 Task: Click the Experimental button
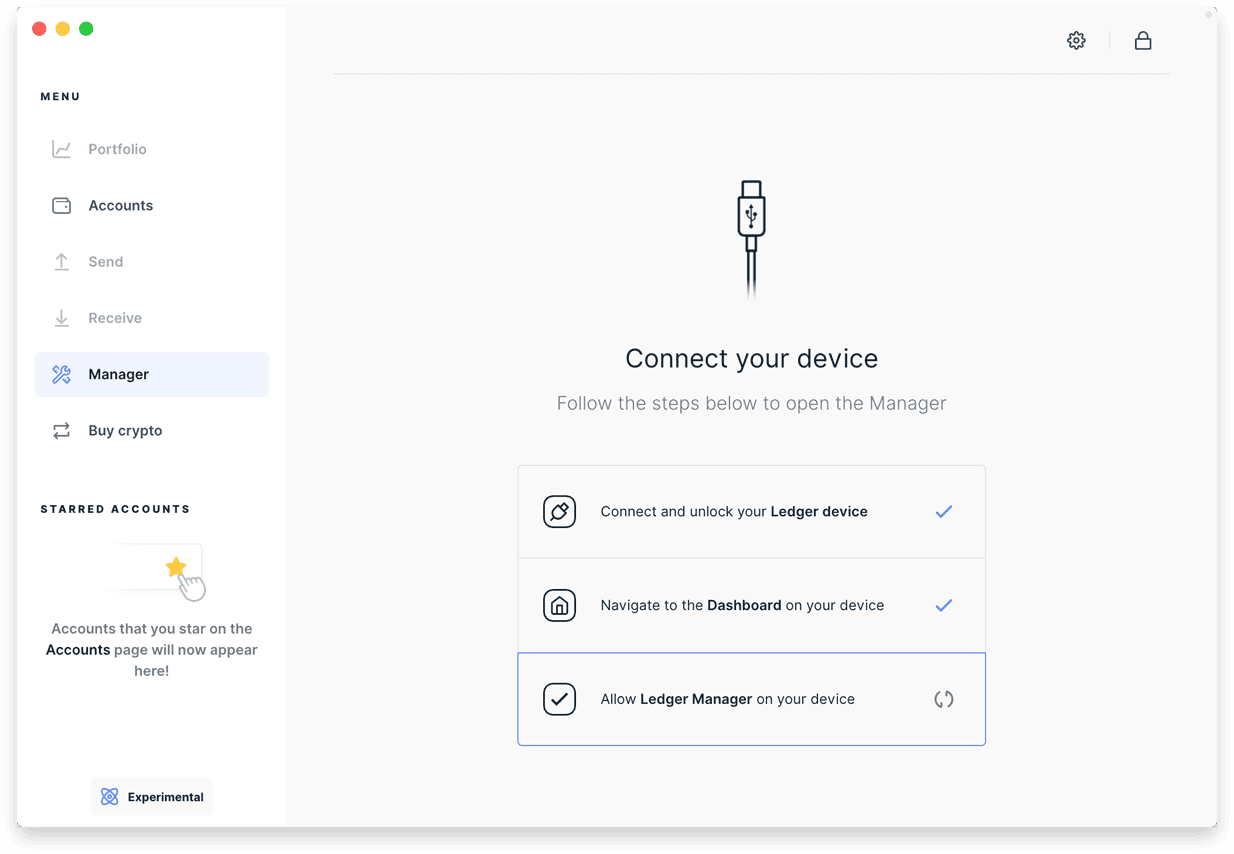(152, 797)
